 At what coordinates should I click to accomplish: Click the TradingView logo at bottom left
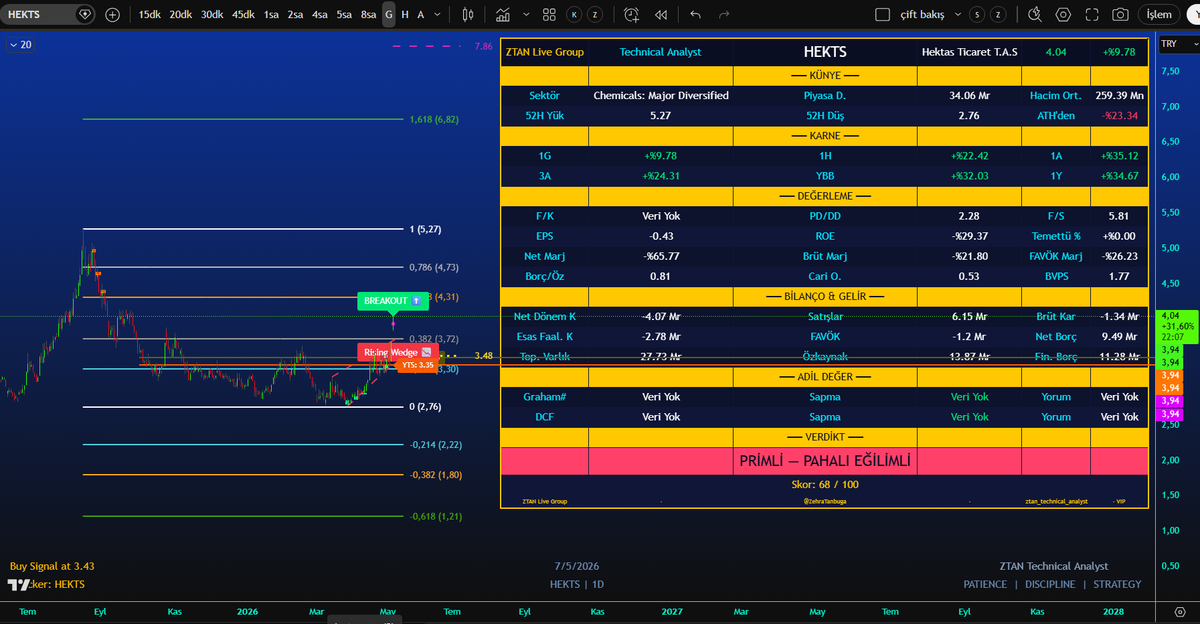tap(19, 584)
